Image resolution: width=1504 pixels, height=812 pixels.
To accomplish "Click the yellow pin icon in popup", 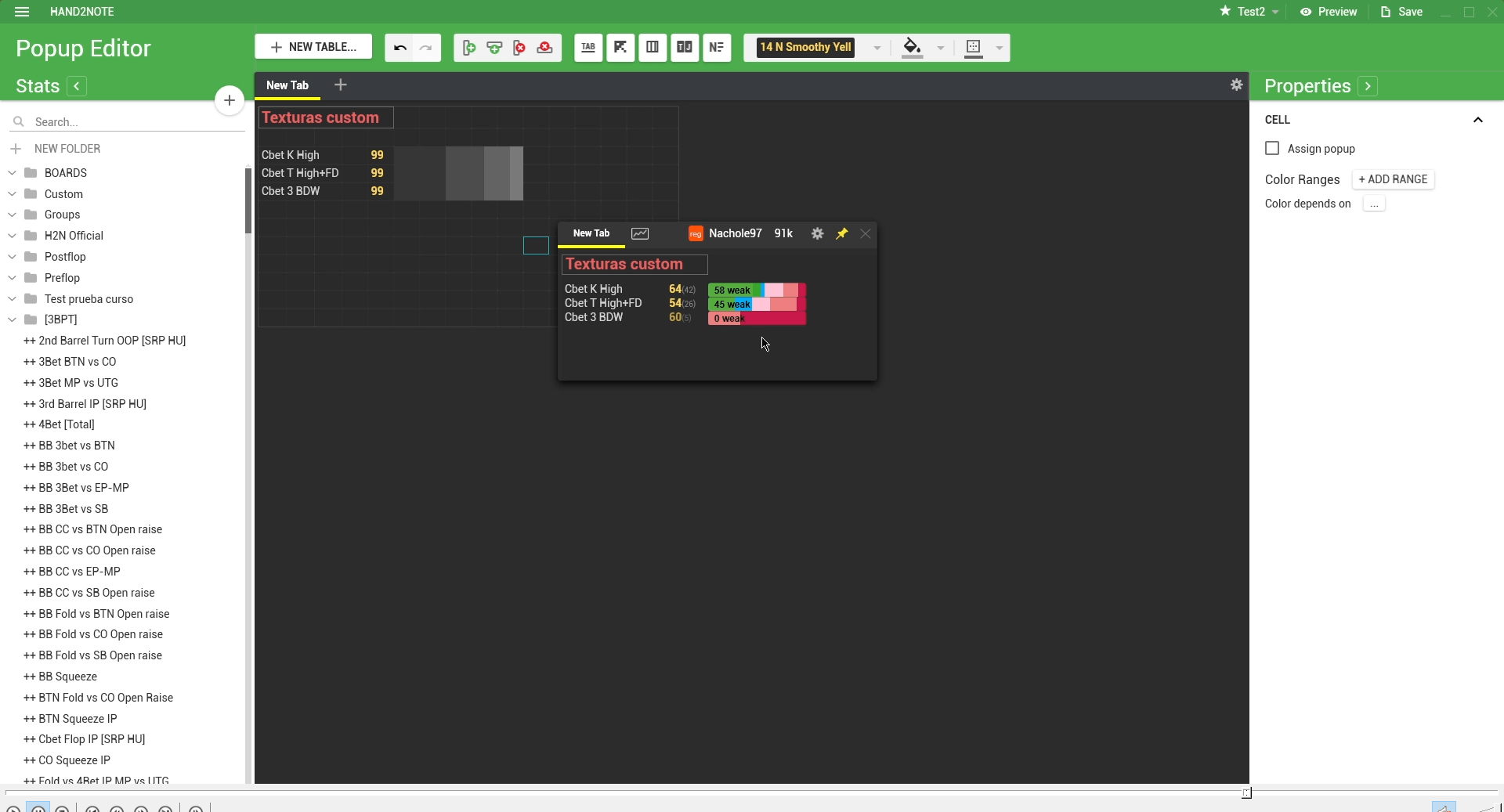I will tap(841, 233).
